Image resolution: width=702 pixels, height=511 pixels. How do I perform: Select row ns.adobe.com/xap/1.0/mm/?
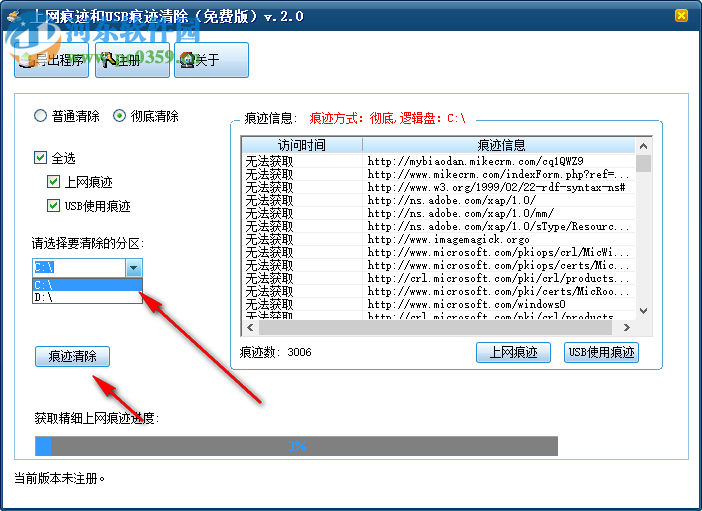tap(438, 213)
